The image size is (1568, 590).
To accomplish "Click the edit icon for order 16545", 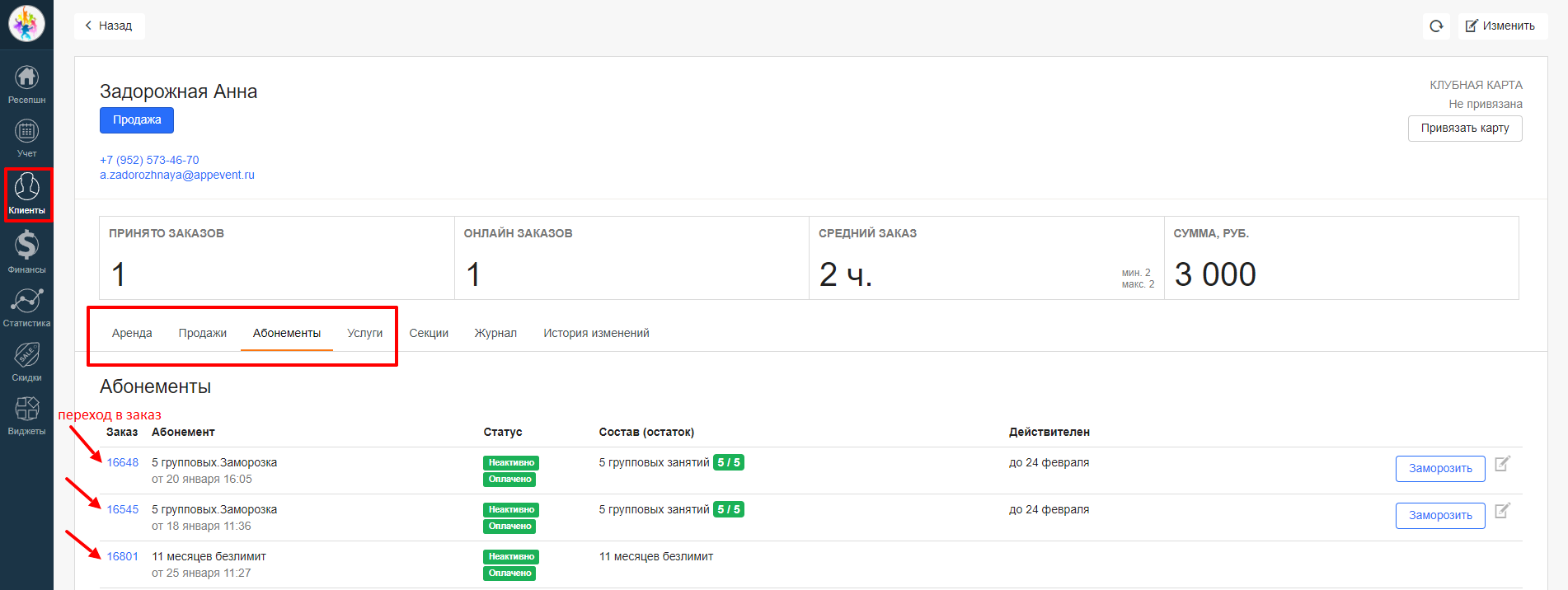I will (x=1502, y=511).
